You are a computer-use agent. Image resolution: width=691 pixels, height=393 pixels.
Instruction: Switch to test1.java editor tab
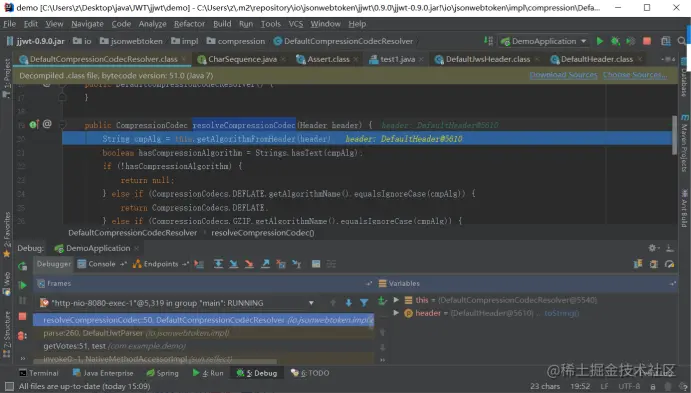(398, 59)
